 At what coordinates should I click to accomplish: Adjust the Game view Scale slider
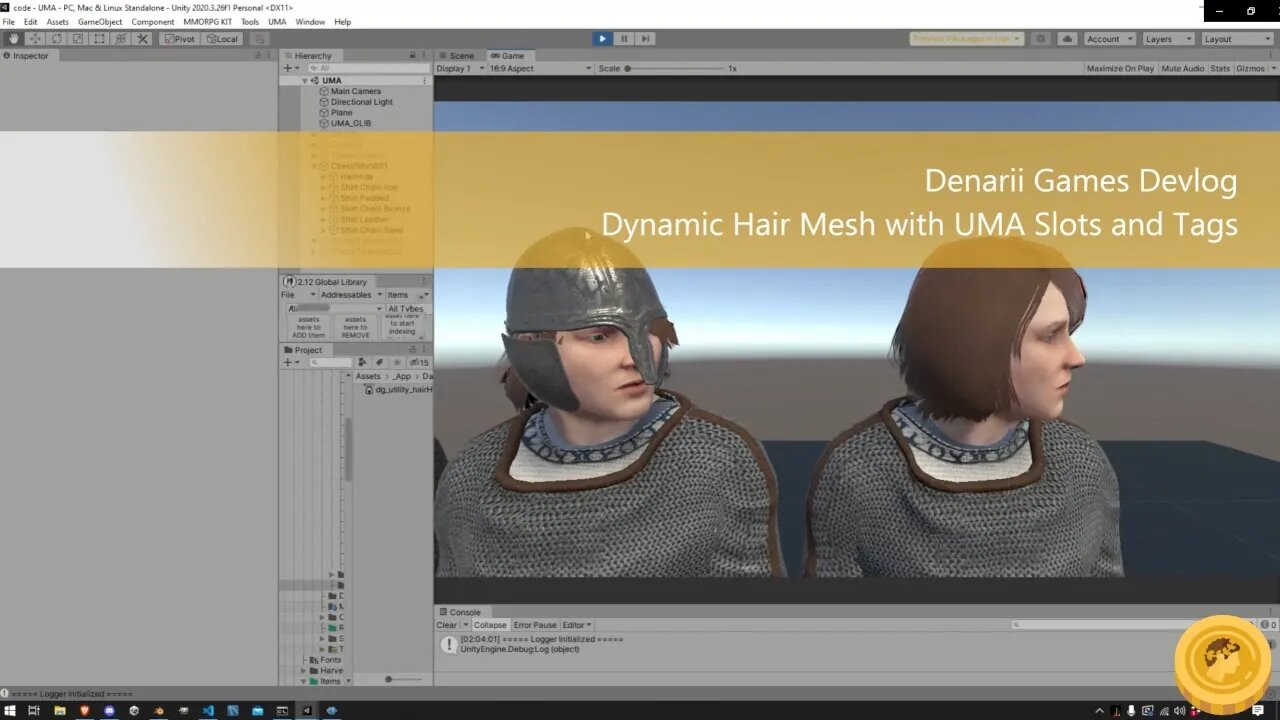pyautogui.click(x=675, y=68)
